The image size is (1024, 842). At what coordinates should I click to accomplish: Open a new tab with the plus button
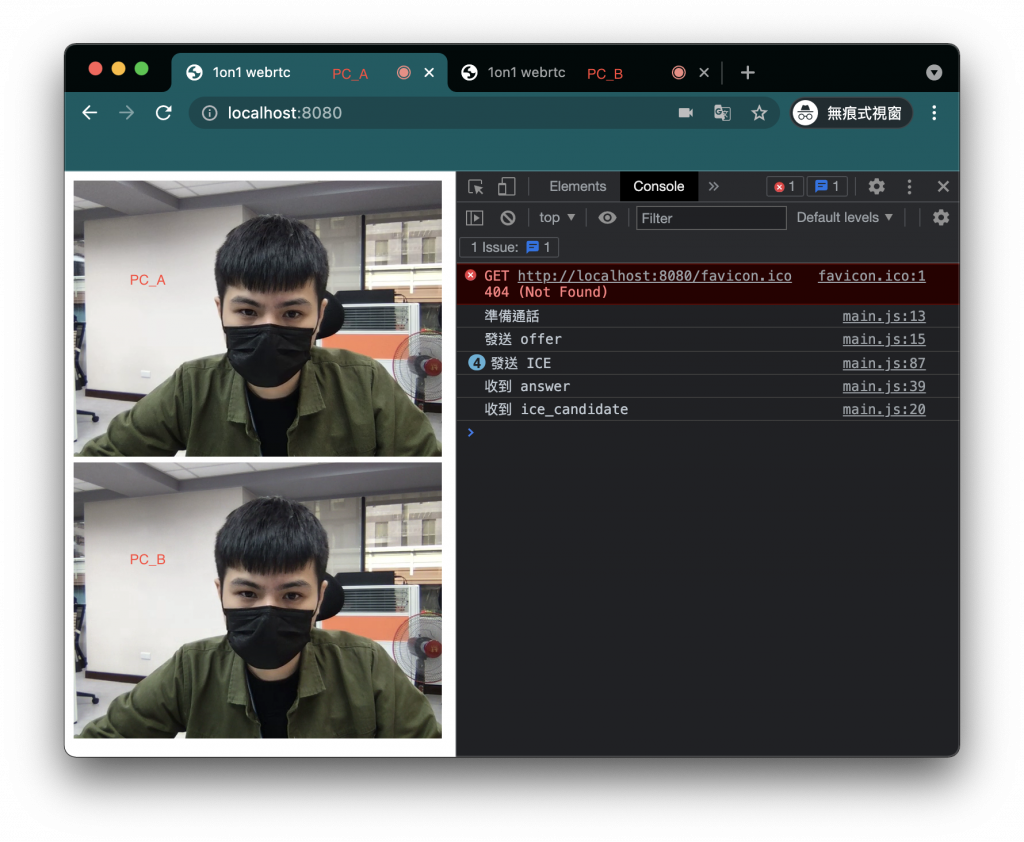pos(748,73)
